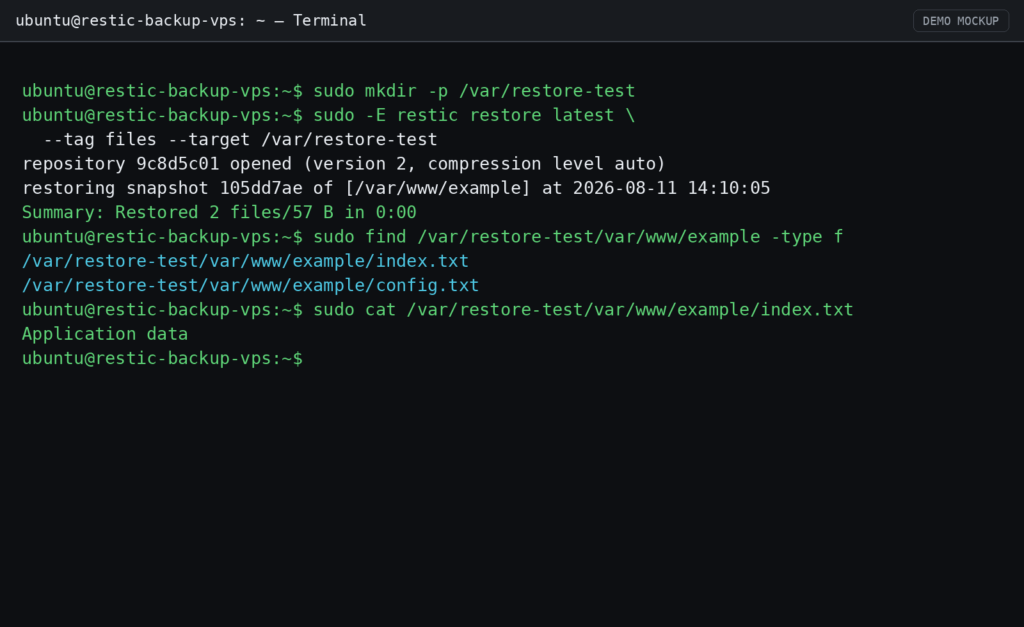
Task: Click the terminal window title text
Action: click(191, 21)
